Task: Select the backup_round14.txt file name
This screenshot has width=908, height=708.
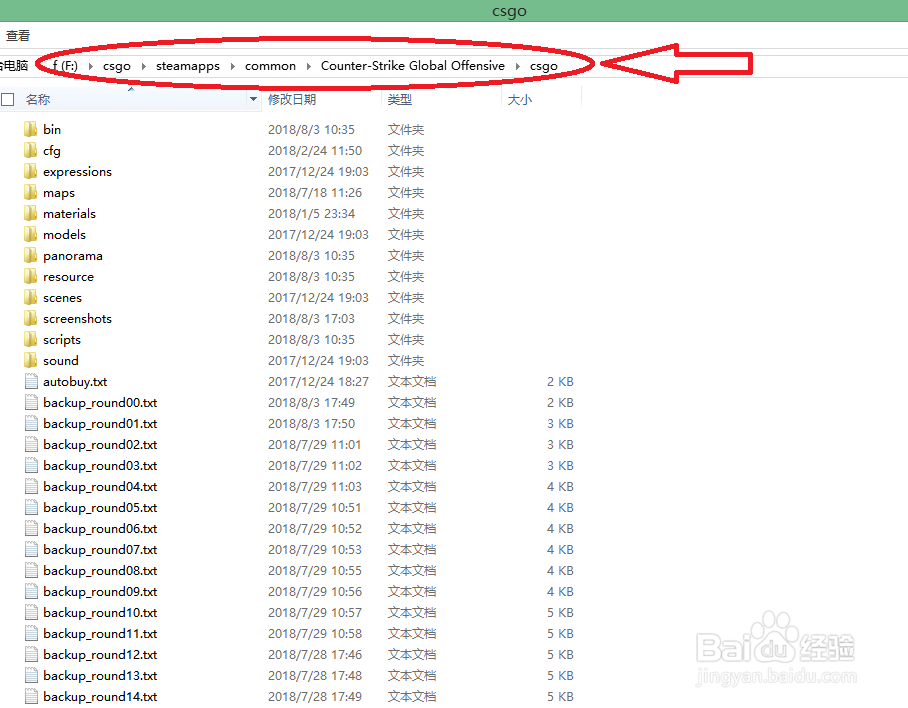Action: [100, 696]
